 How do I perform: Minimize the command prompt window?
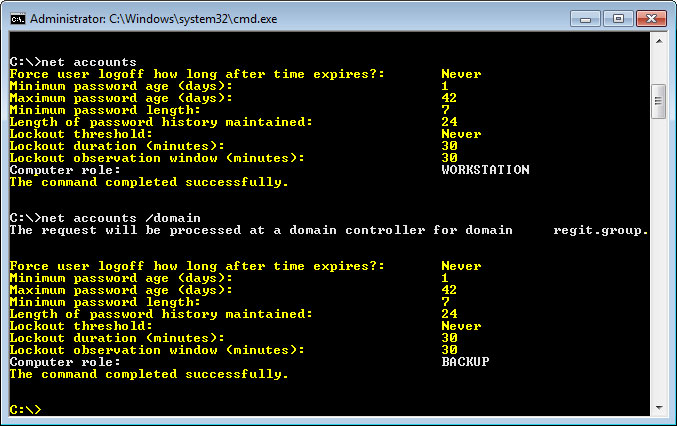point(585,19)
